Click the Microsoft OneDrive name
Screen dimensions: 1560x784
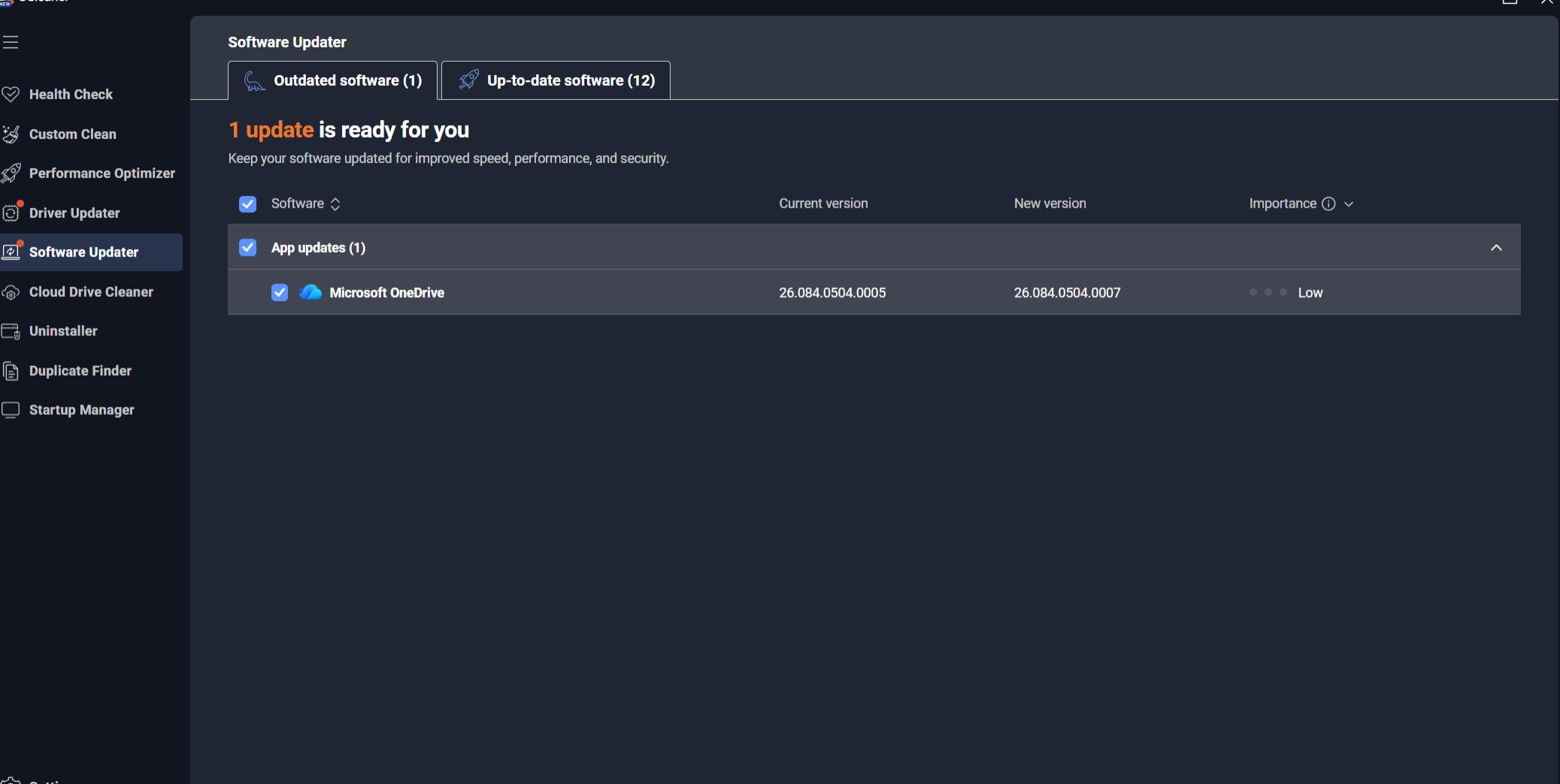[386, 292]
